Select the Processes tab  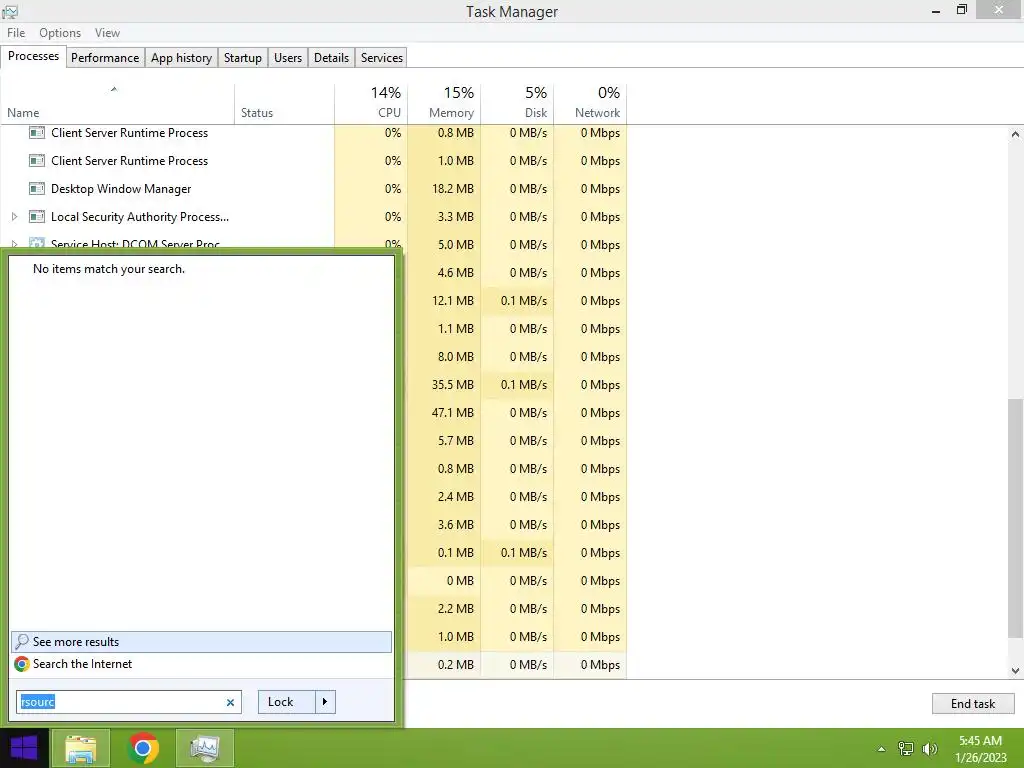coord(33,56)
